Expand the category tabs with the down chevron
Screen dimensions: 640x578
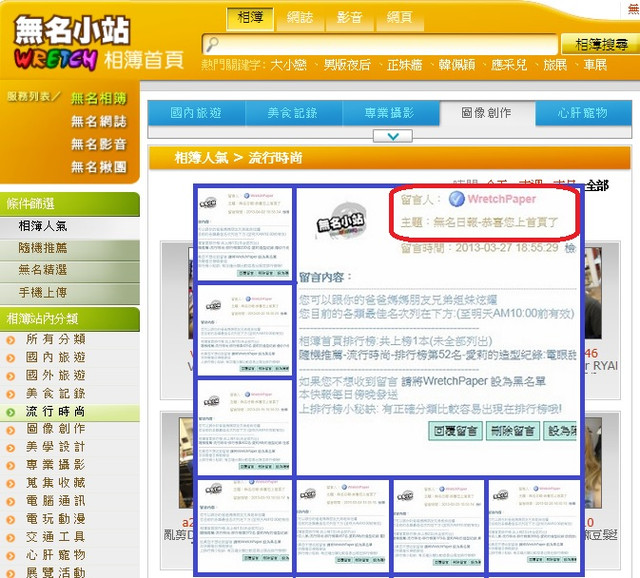pyautogui.click(x=393, y=136)
